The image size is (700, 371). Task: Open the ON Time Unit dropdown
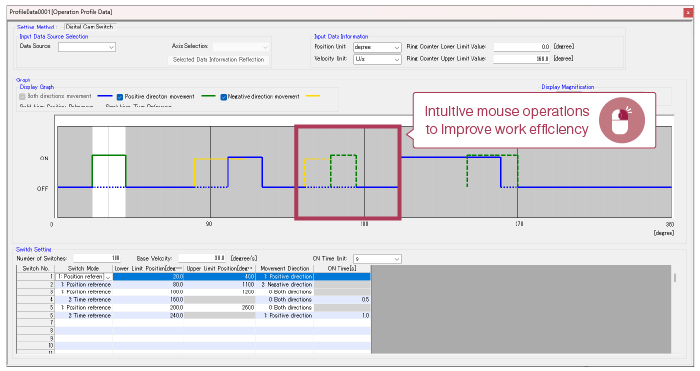[x=377, y=259]
